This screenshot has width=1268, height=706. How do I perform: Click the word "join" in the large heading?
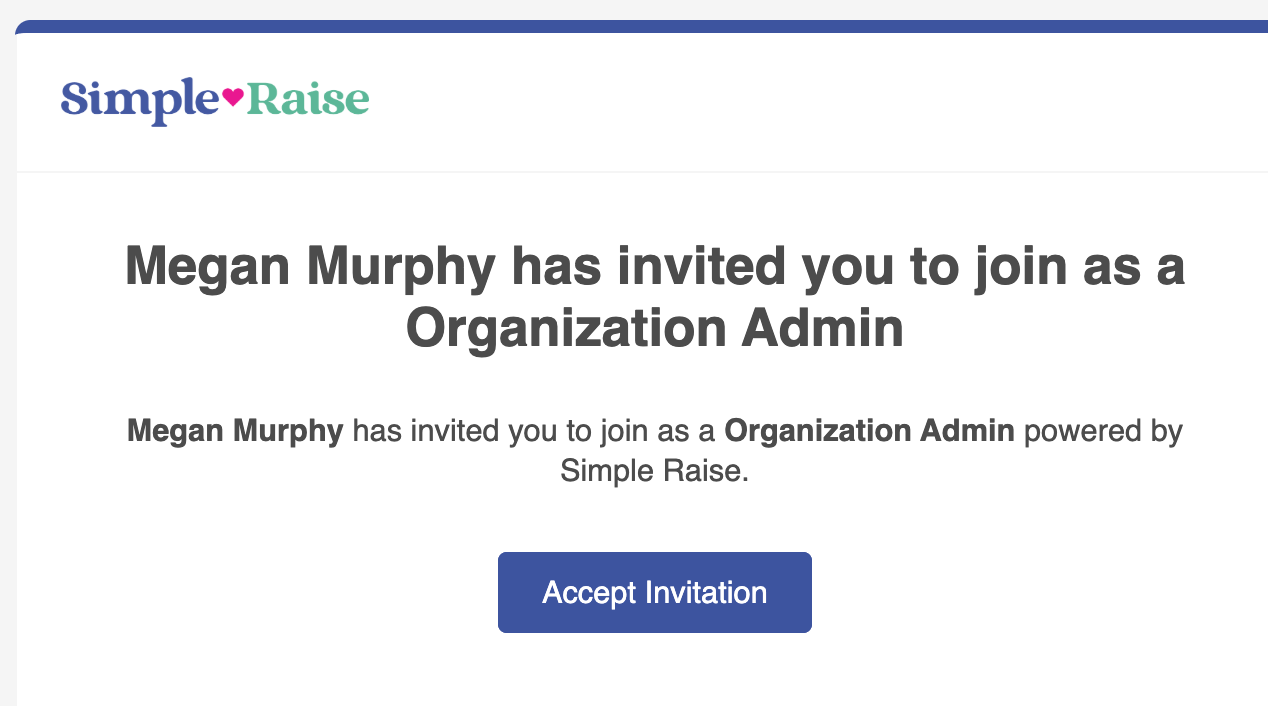pos(1010,267)
